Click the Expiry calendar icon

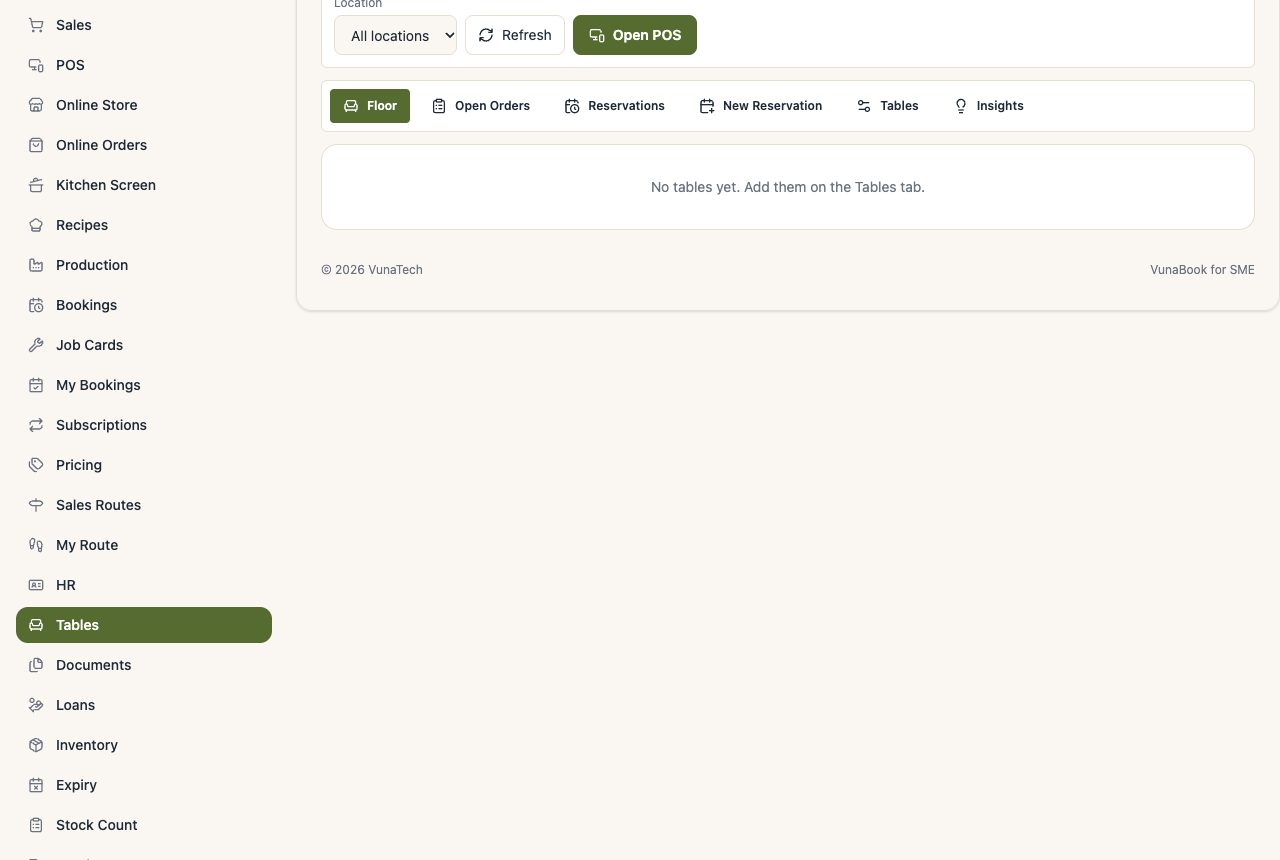36,785
